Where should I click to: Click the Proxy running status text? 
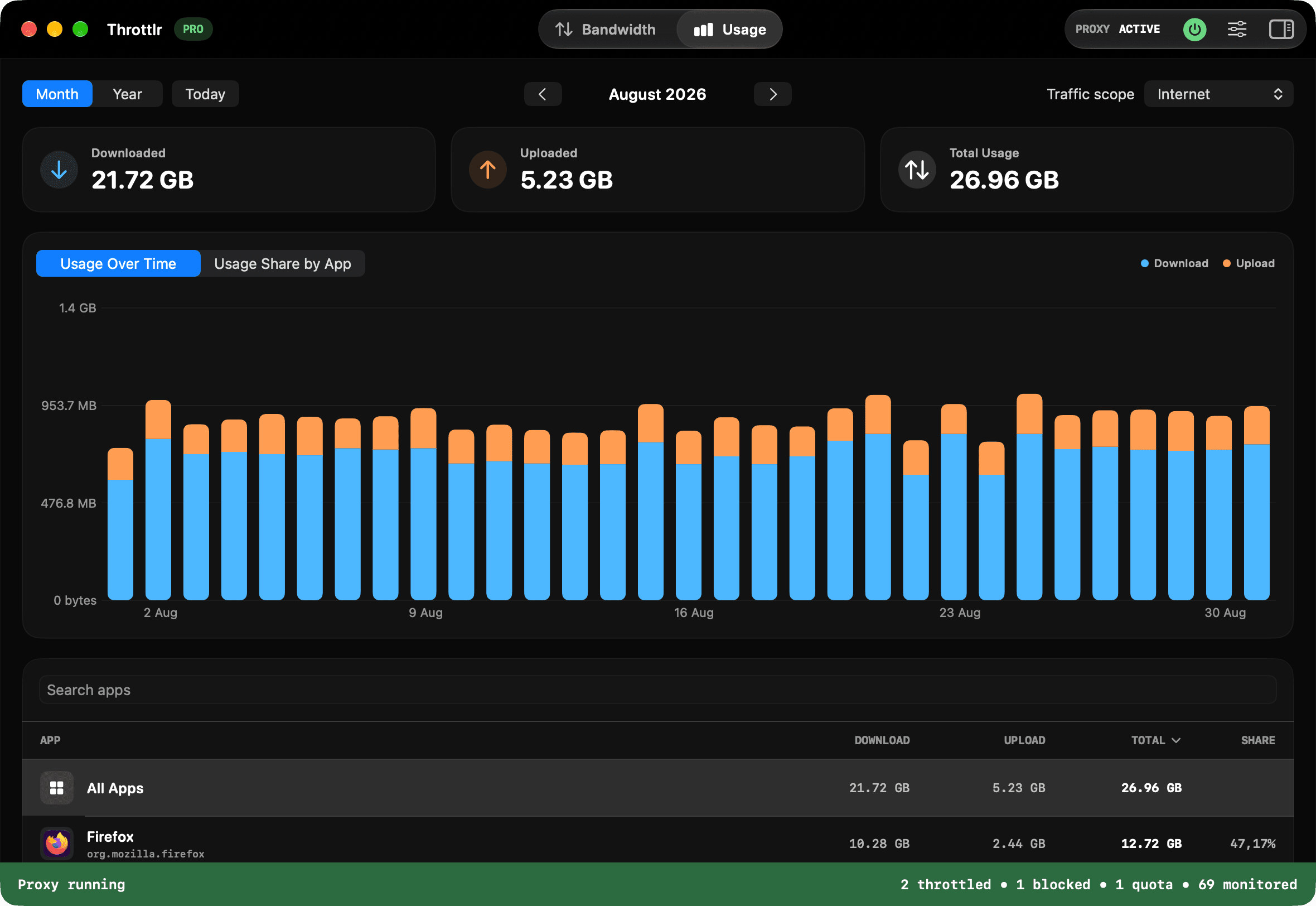tap(71, 884)
